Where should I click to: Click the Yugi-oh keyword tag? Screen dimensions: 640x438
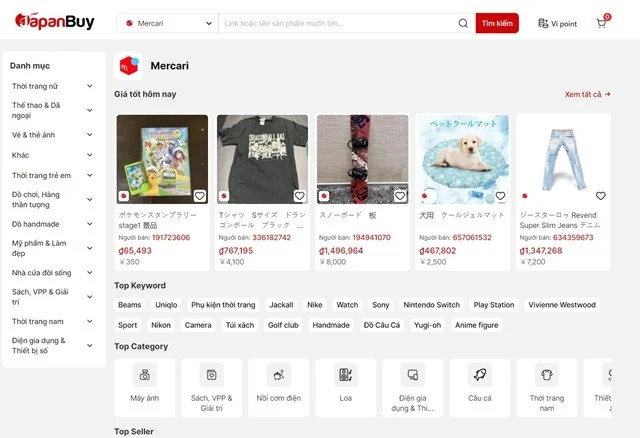point(427,325)
